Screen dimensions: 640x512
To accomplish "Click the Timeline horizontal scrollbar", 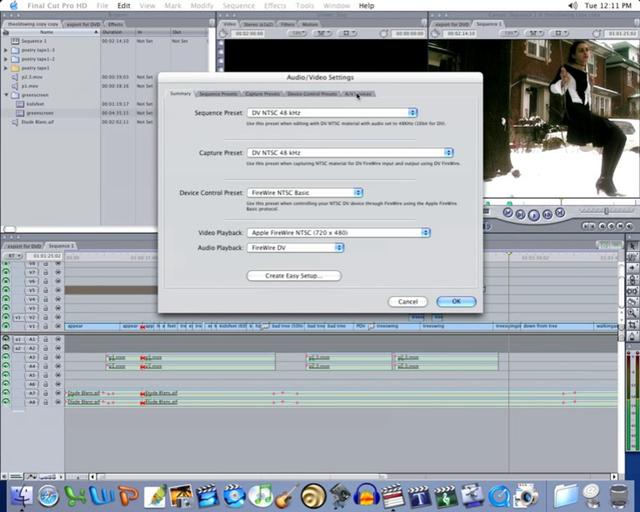I will (x=353, y=476).
